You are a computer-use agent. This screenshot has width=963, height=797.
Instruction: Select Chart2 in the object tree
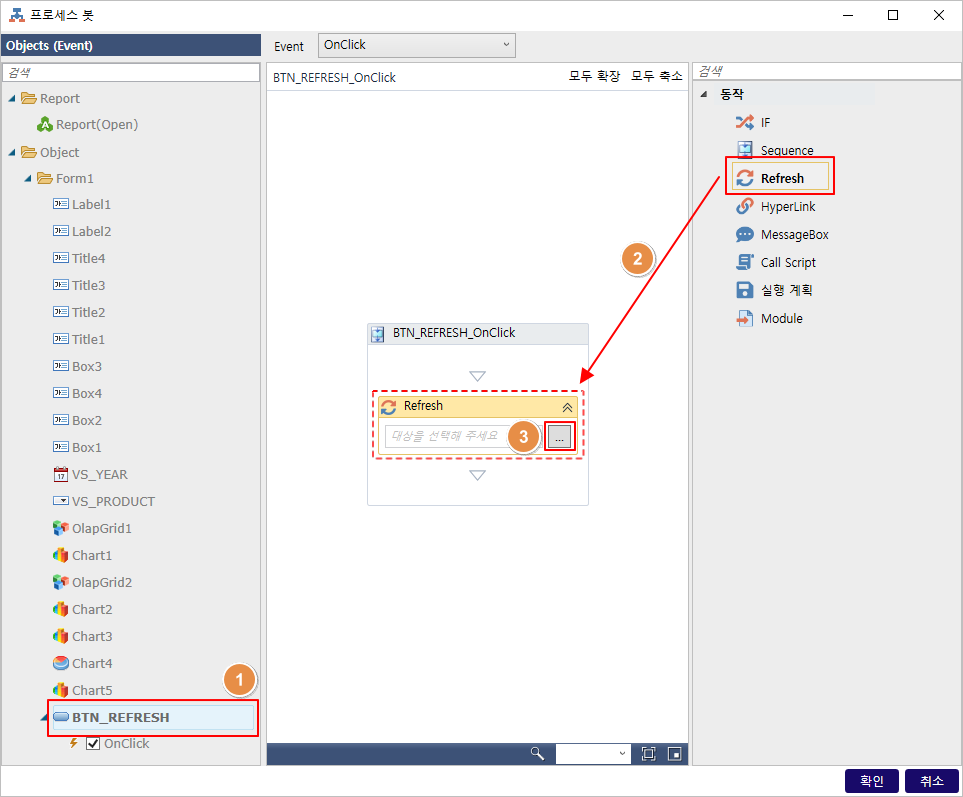(92, 609)
